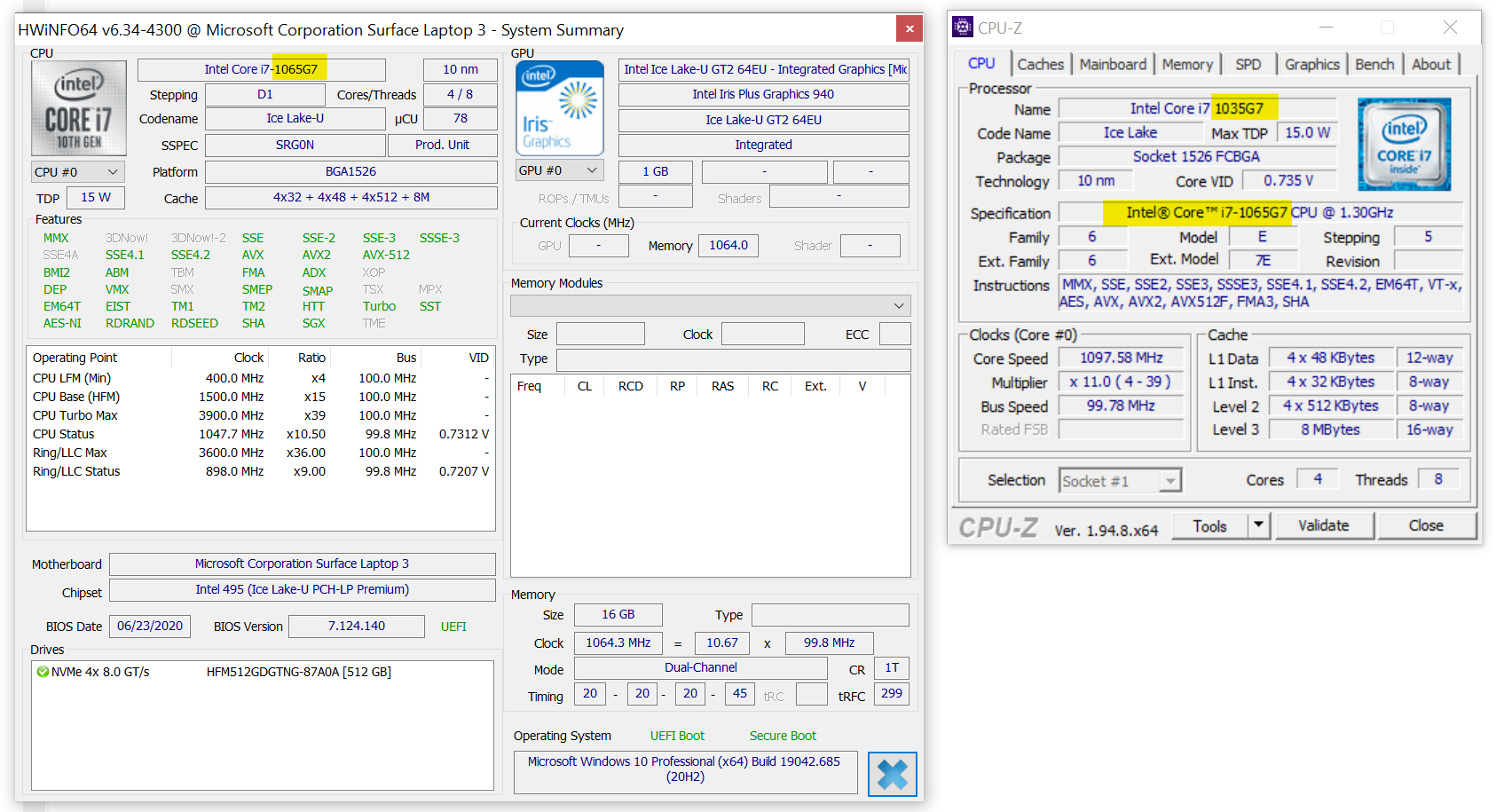Image resolution: width=1512 pixels, height=812 pixels.
Task: Expand the Memory Modules dropdown
Action: click(711, 305)
